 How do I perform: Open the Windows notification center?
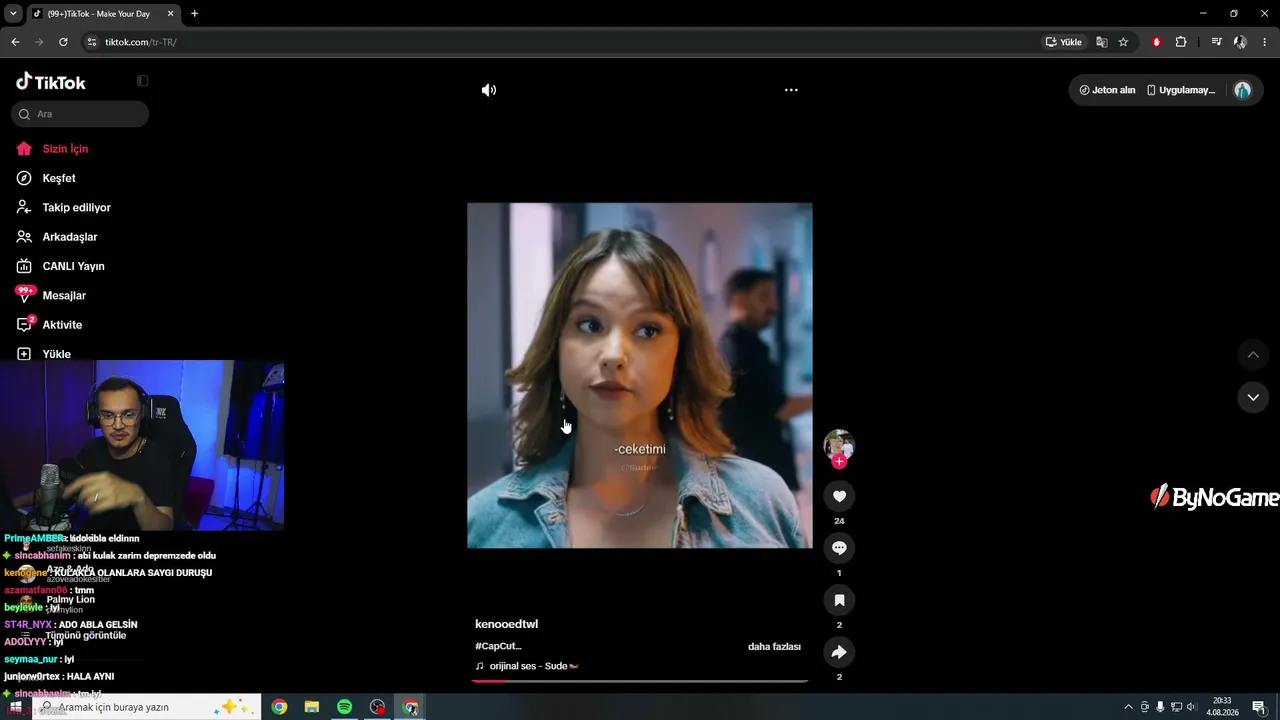point(1258,707)
